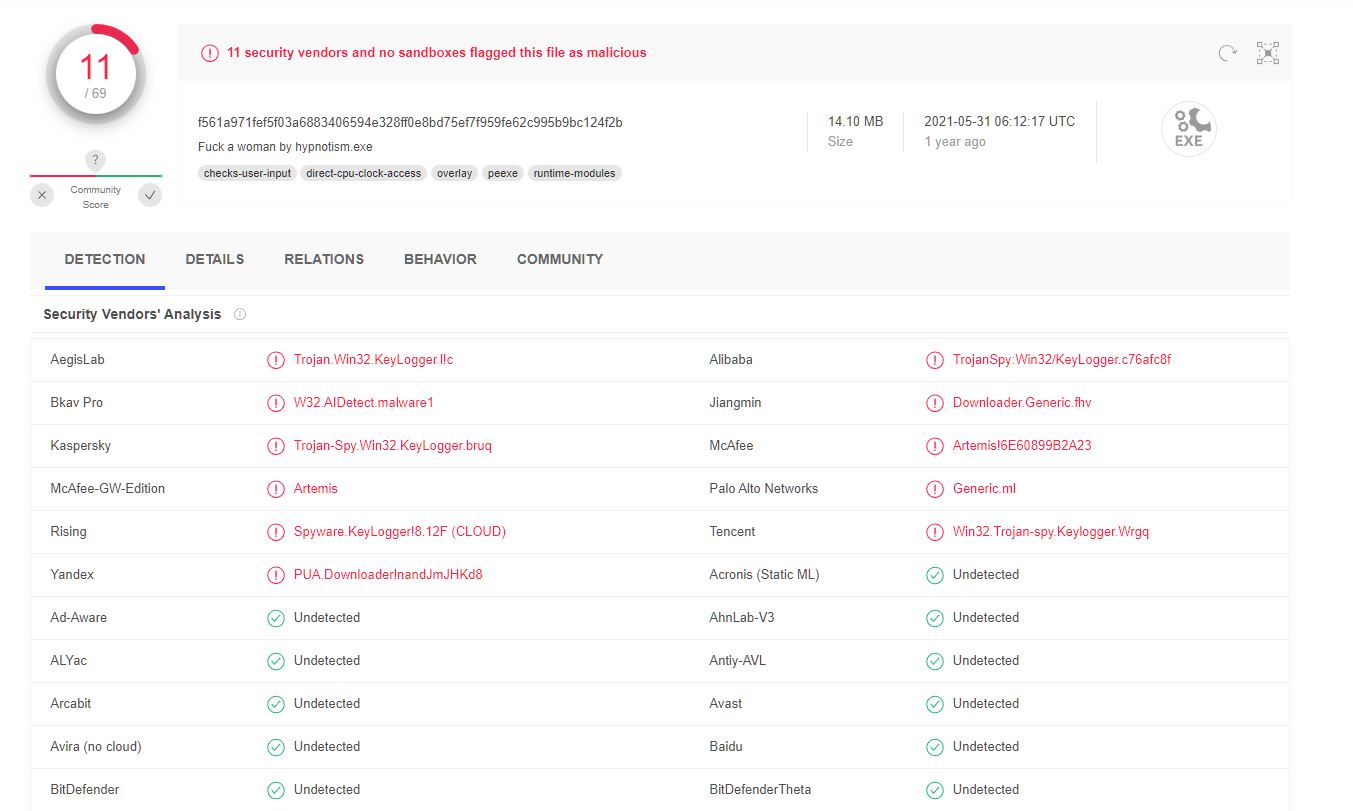Click the checks-user-input tag
This screenshot has width=1353, height=811.
247,173
